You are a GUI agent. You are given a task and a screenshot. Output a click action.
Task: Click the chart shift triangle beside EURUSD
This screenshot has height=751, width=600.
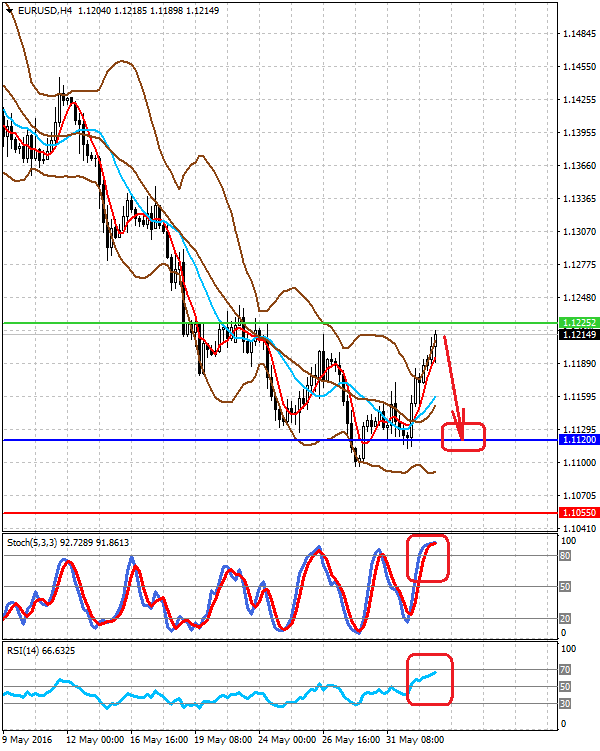pyautogui.click(x=10, y=10)
